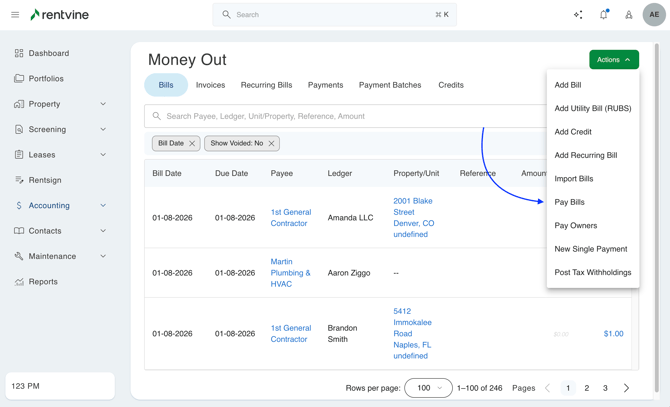Select Pay Bills from Actions menu
This screenshot has height=407, width=670.
[569, 202]
